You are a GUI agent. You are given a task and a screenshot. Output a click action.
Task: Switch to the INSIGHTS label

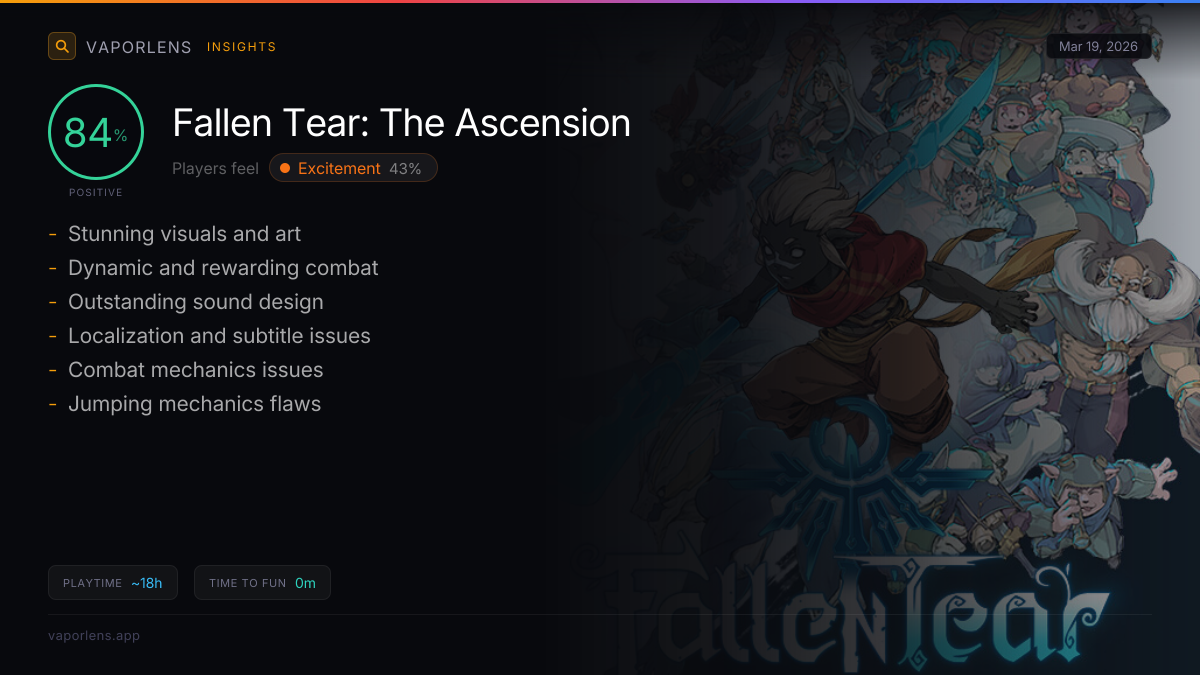click(x=242, y=47)
